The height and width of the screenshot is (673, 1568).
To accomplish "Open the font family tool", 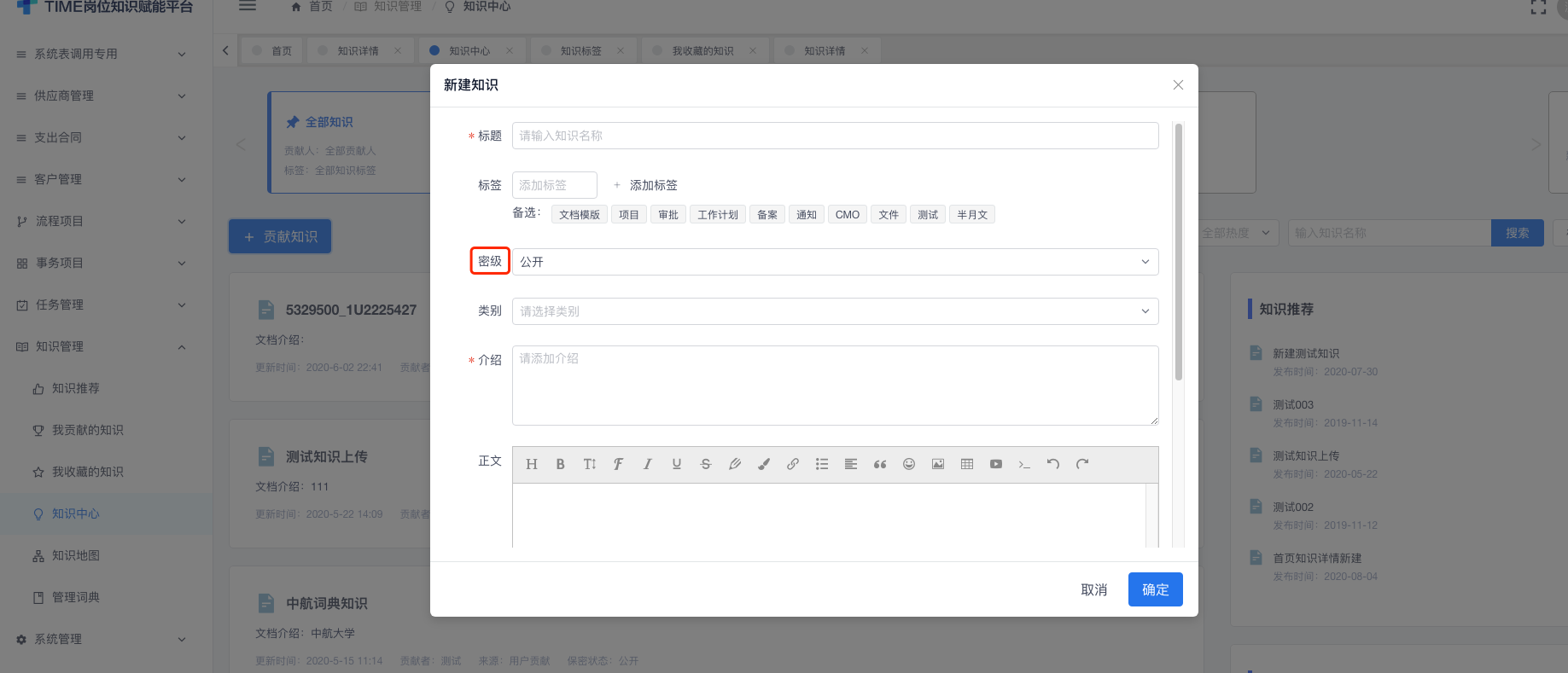I will pos(618,464).
